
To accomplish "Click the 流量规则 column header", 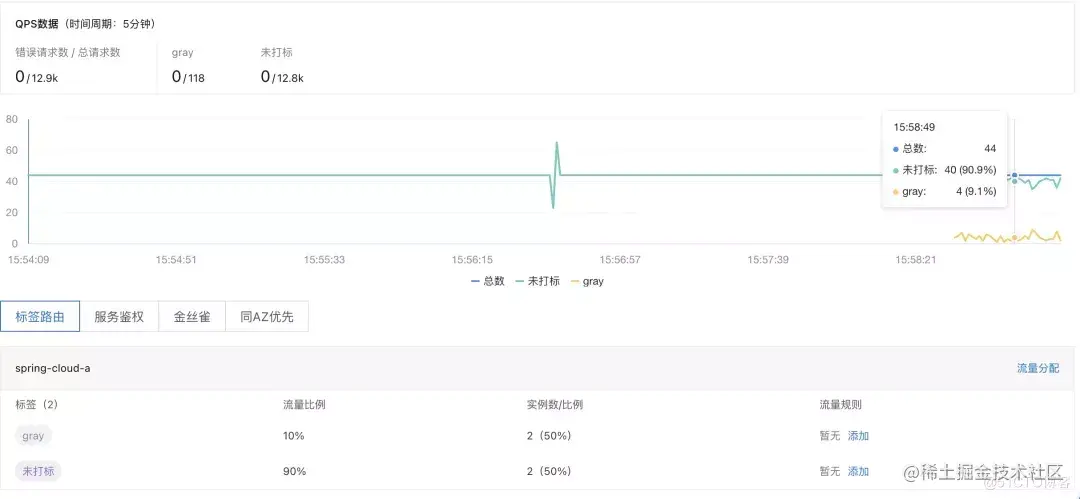I will pos(840,404).
